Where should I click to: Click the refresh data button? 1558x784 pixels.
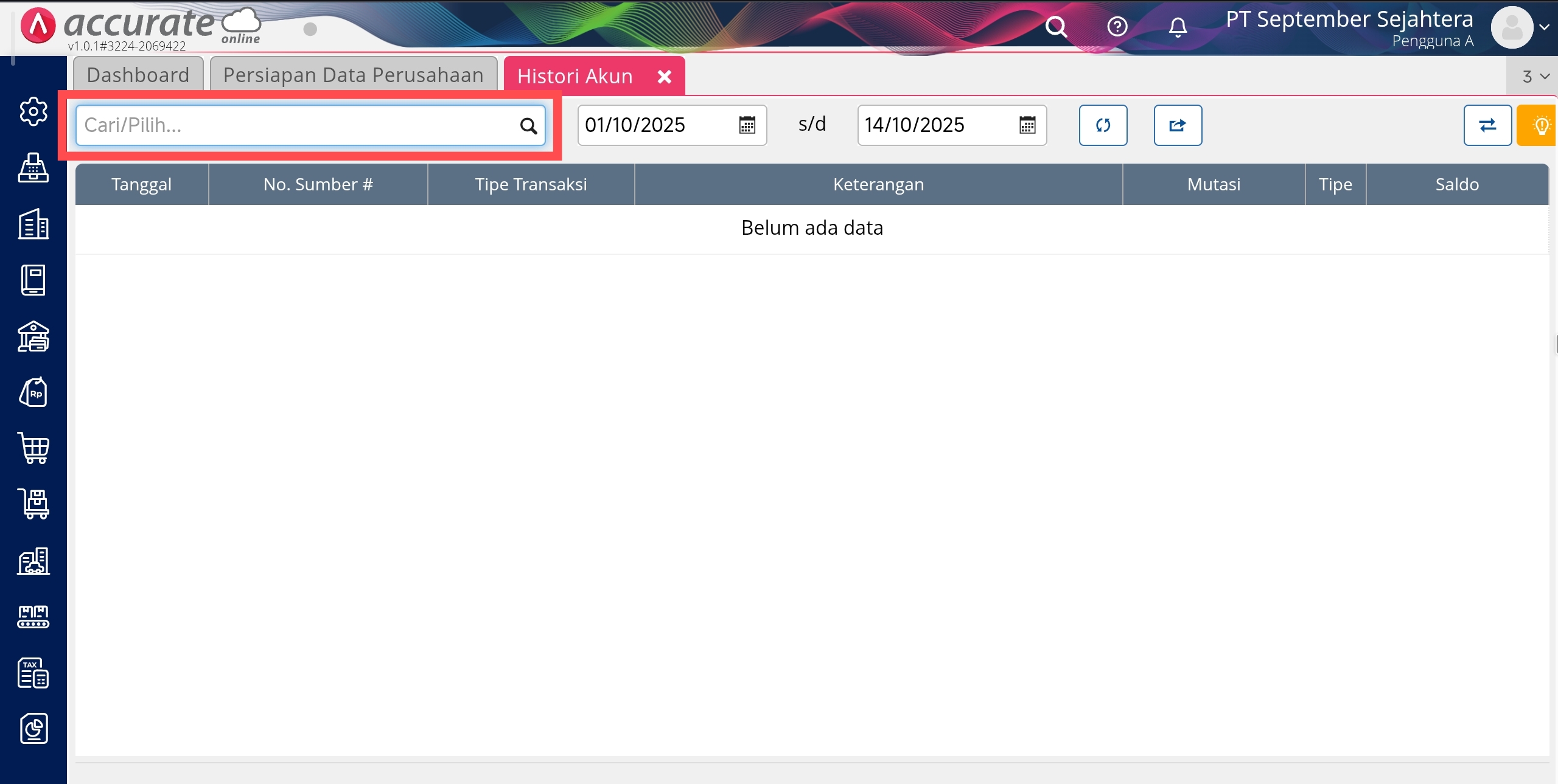1103,125
